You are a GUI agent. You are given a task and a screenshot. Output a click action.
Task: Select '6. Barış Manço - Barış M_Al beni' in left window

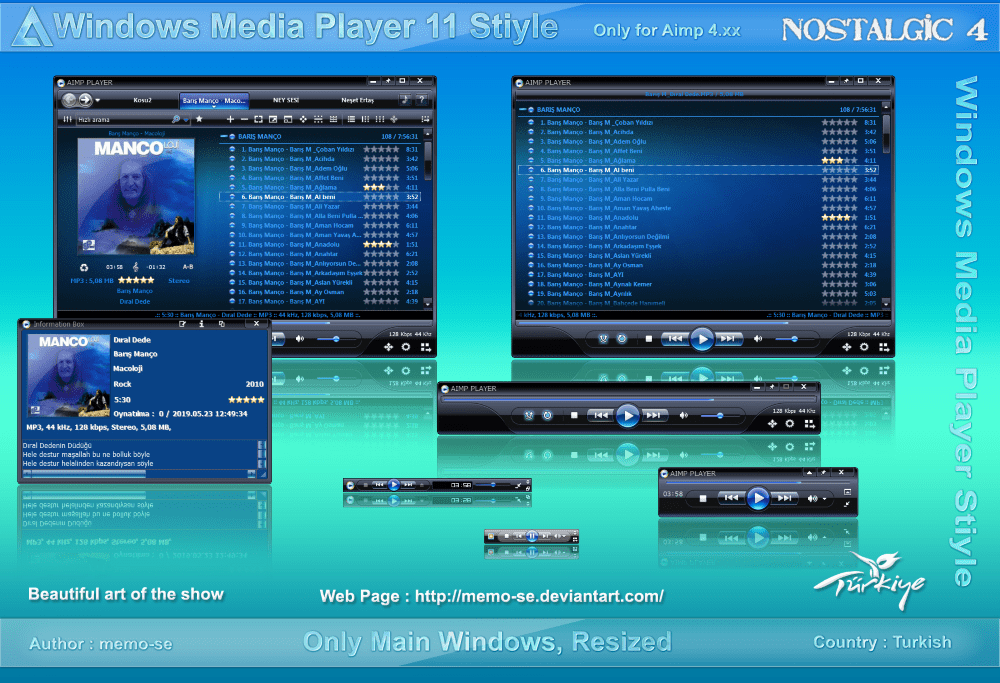click(320, 197)
